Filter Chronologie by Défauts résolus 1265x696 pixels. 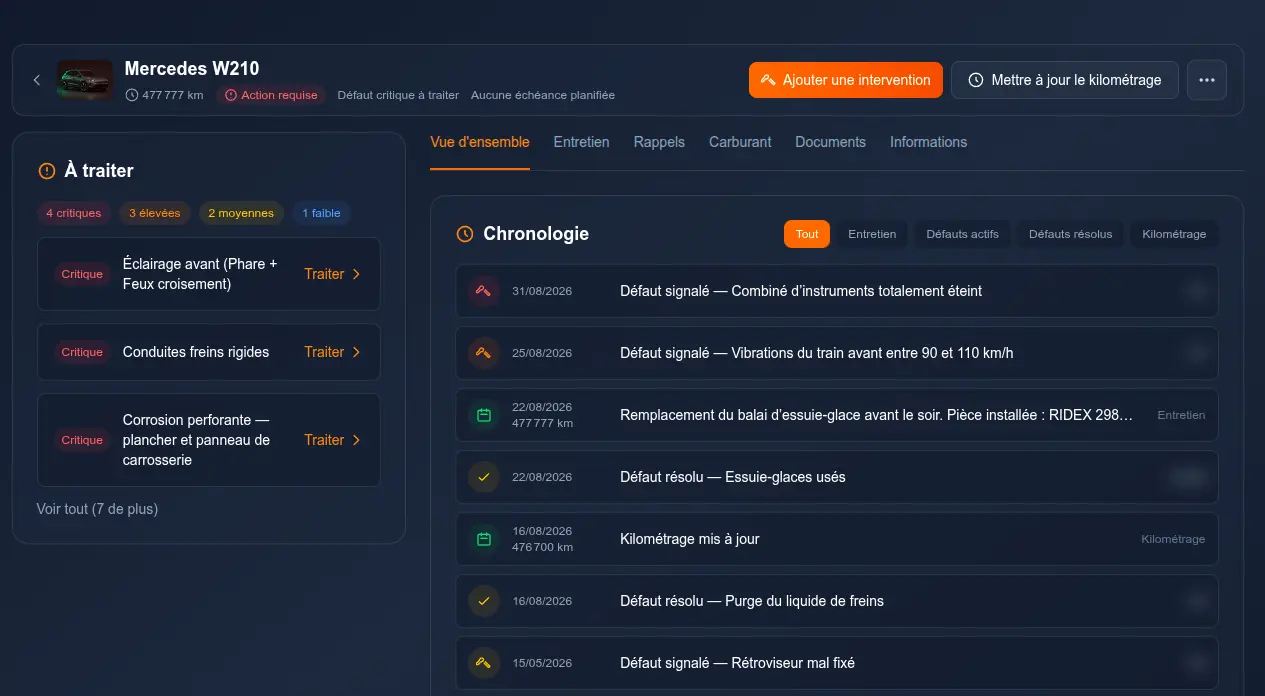click(1071, 234)
